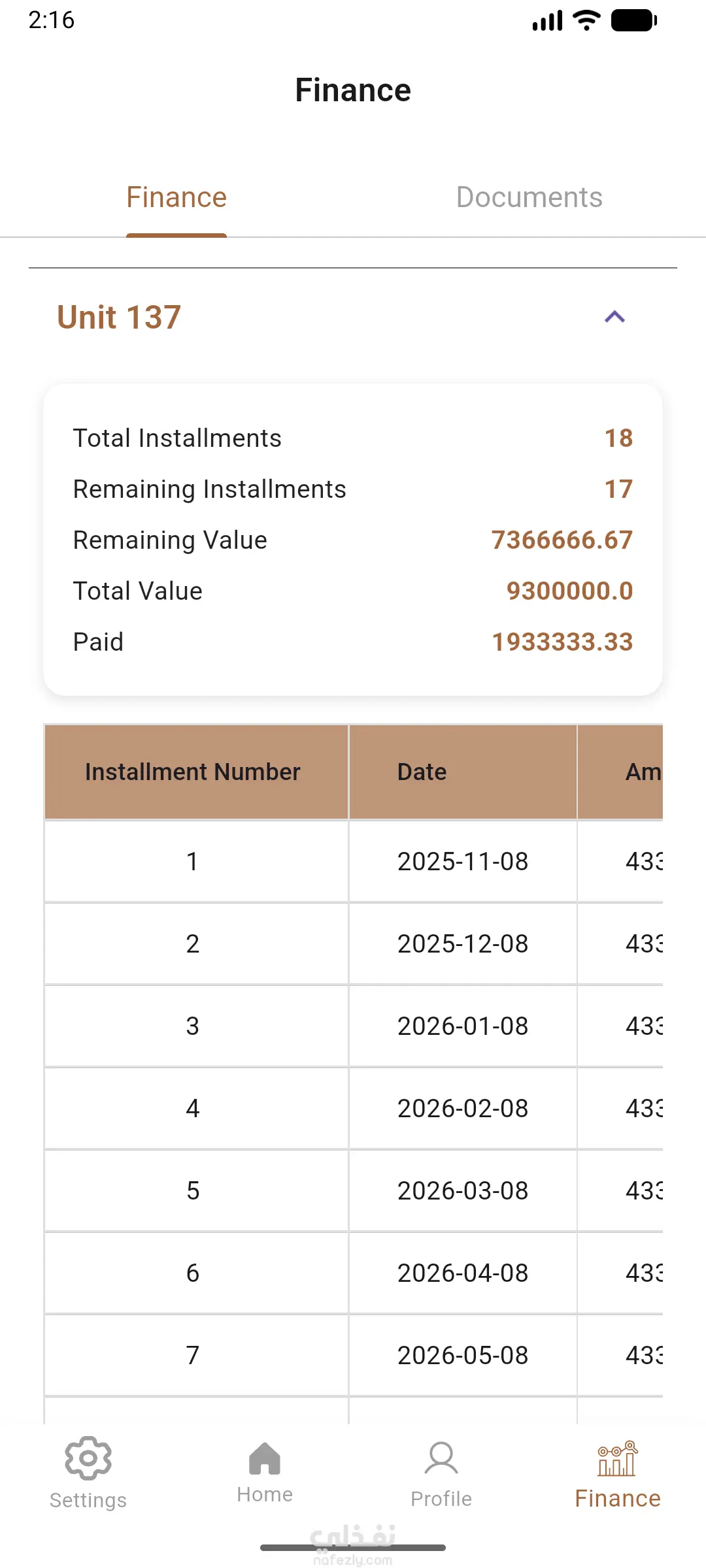Collapse the Unit 137 section chevron
Screen dimensions: 706x1568
pos(614,317)
